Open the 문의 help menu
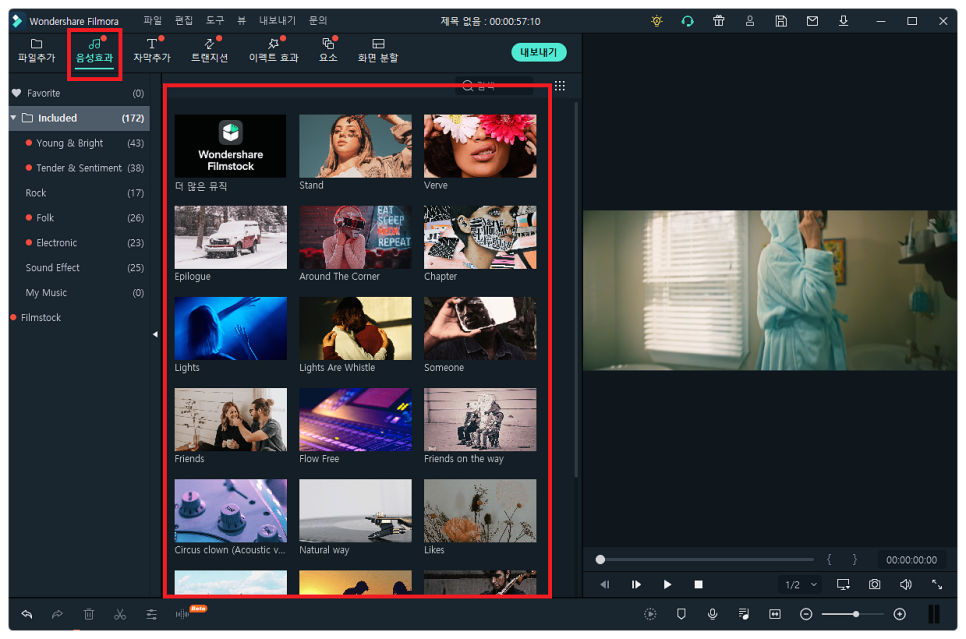Image resolution: width=966 pixels, height=639 pixels. click(318, 21)
